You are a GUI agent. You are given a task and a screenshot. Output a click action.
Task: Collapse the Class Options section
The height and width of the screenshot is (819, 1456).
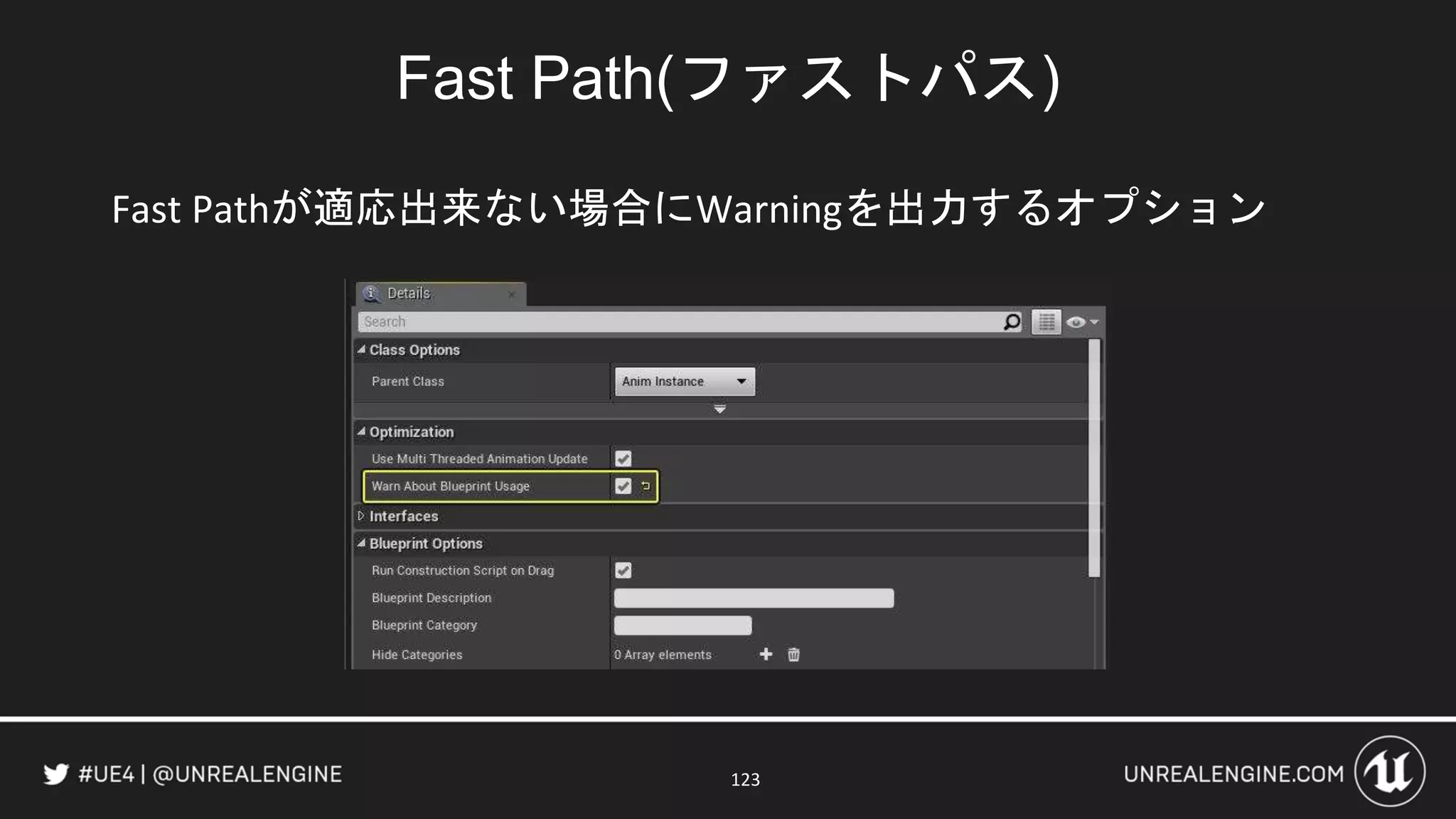[x=361, y=350]
